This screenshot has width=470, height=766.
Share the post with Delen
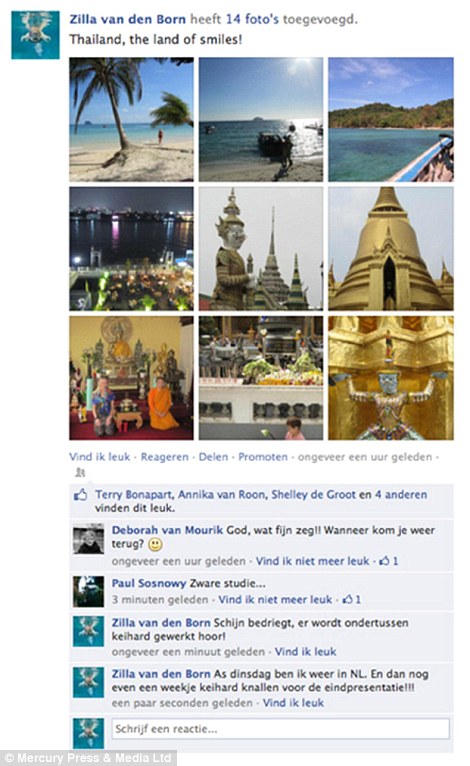tap(214, 457)
